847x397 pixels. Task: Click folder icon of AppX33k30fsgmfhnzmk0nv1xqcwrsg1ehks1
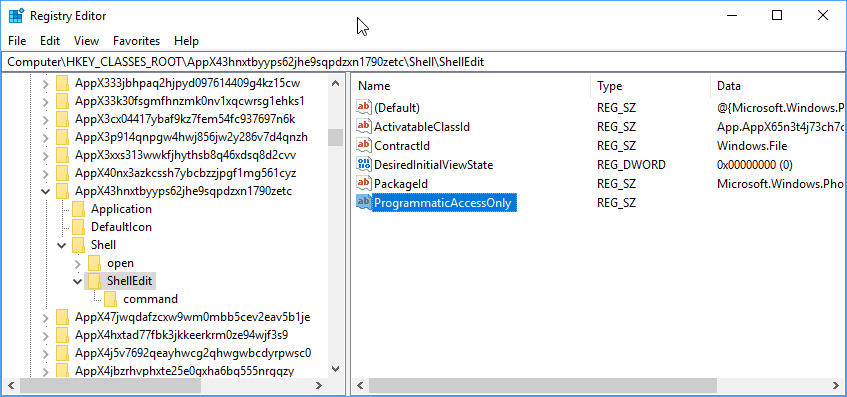pyautogui.click(x=63, y=101)
